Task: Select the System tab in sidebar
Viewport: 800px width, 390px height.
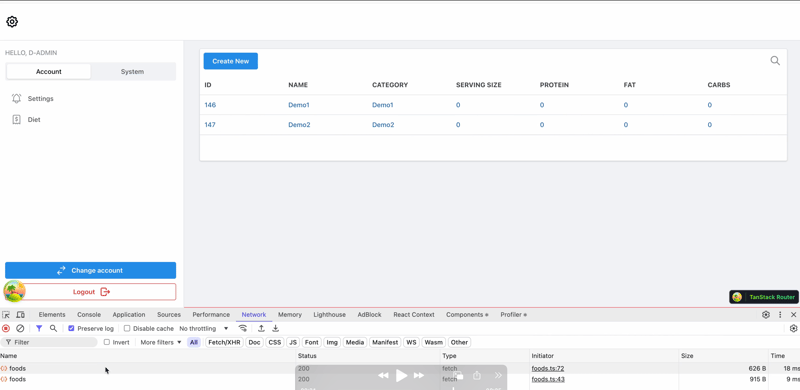Action: coord(133,71)
